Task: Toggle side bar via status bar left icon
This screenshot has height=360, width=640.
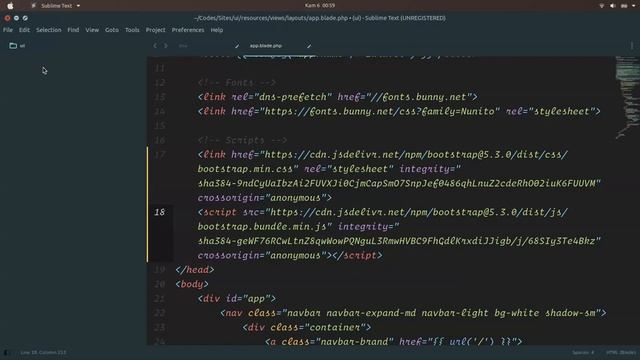Action: 6,353
